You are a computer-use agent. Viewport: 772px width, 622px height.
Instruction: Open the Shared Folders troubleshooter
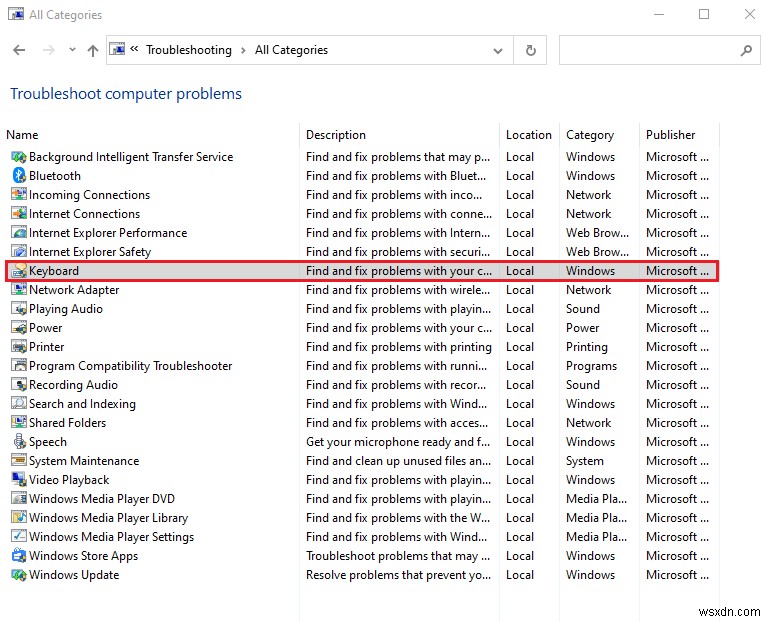coord(67,423)
